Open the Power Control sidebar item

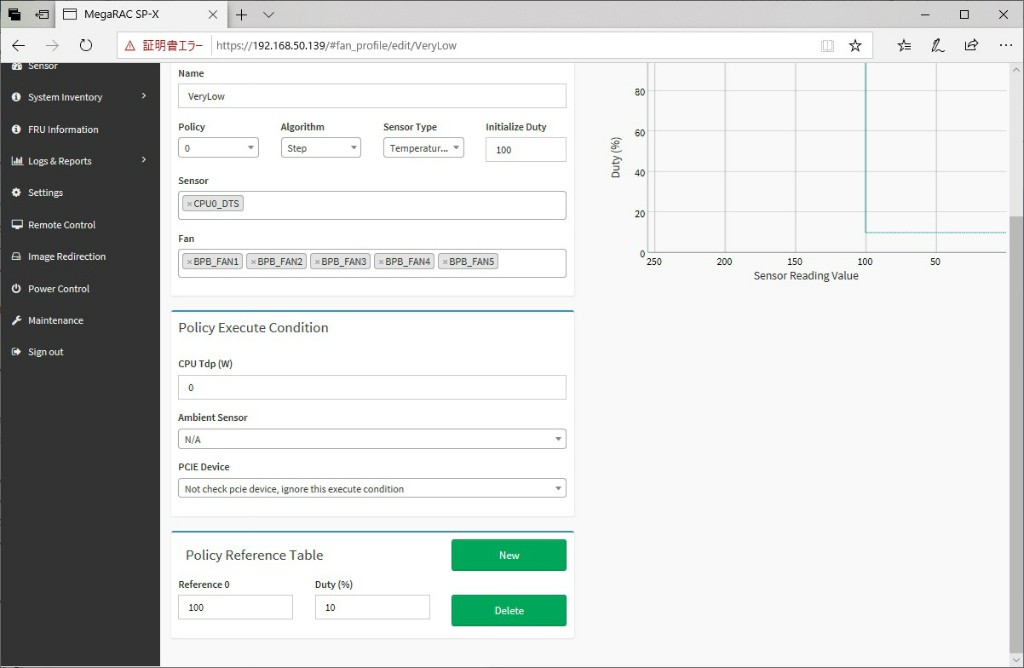(x=58, y=289)
